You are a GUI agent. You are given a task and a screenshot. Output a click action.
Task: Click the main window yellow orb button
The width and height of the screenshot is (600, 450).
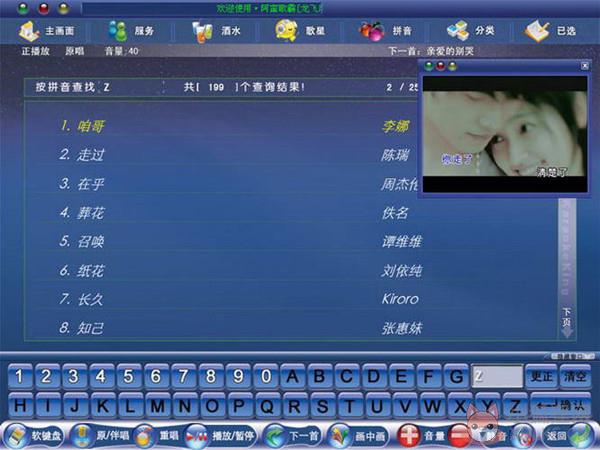tap(63, 8)
